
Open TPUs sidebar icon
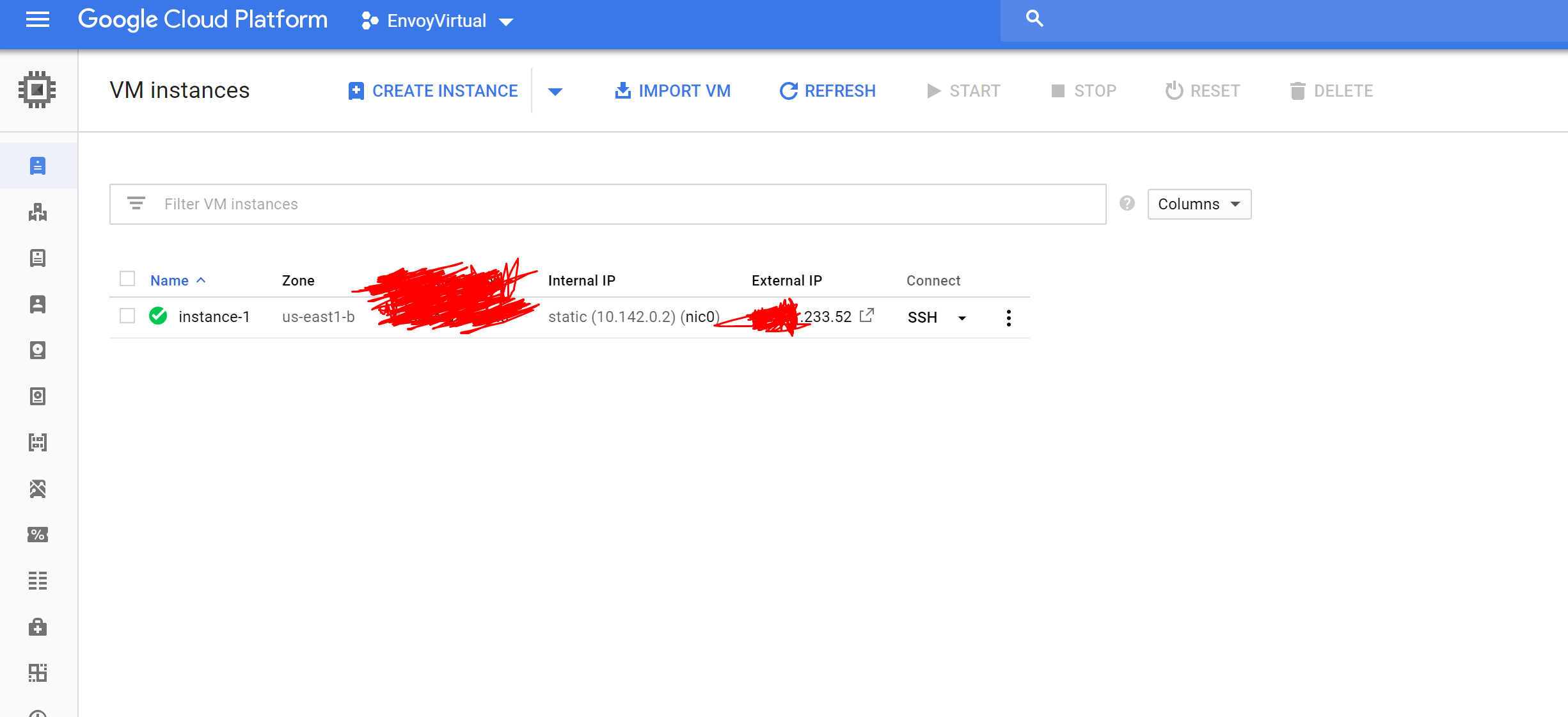38,488
